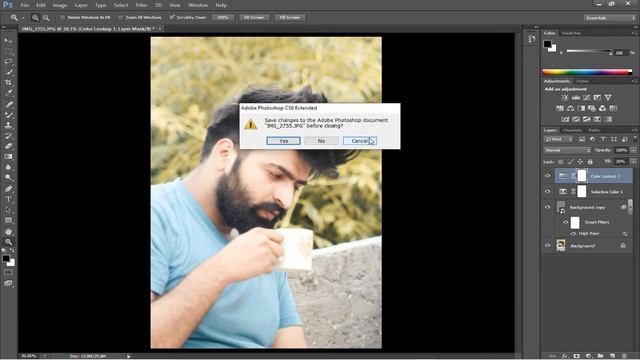The height and width of the screenshot is (360, 640).
Task: Select the Magic Wand tool
Action: 8,72
